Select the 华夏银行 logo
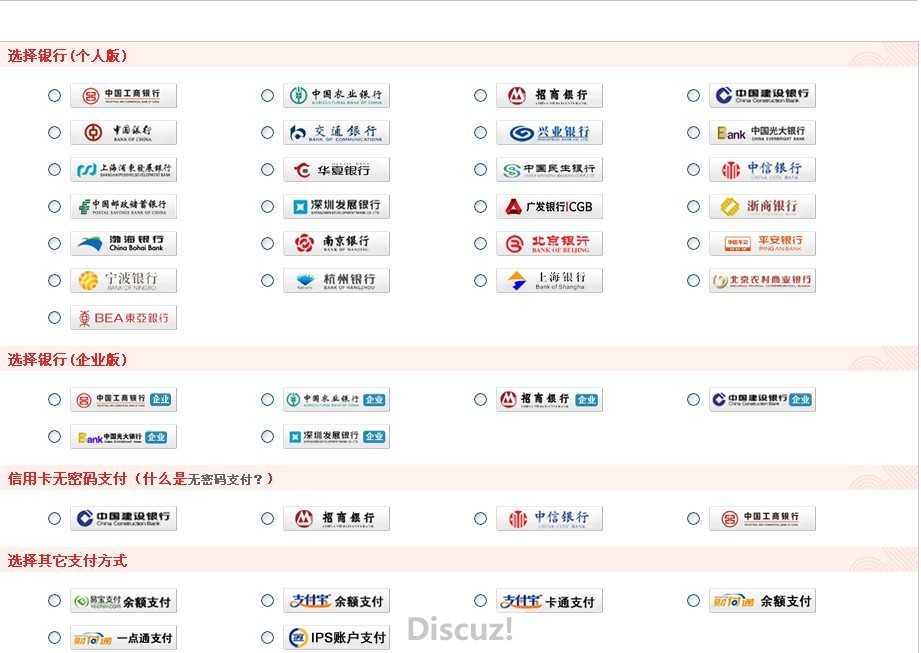 (337, 169)
